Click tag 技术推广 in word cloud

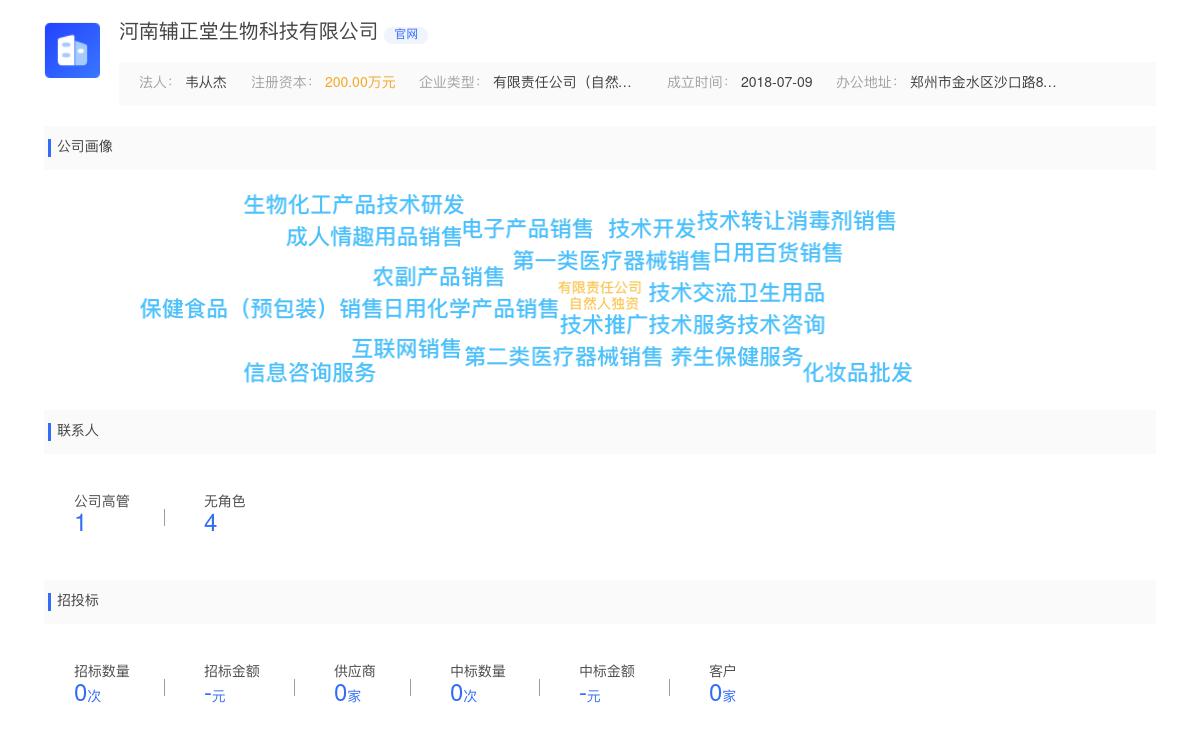pos(604,325)
